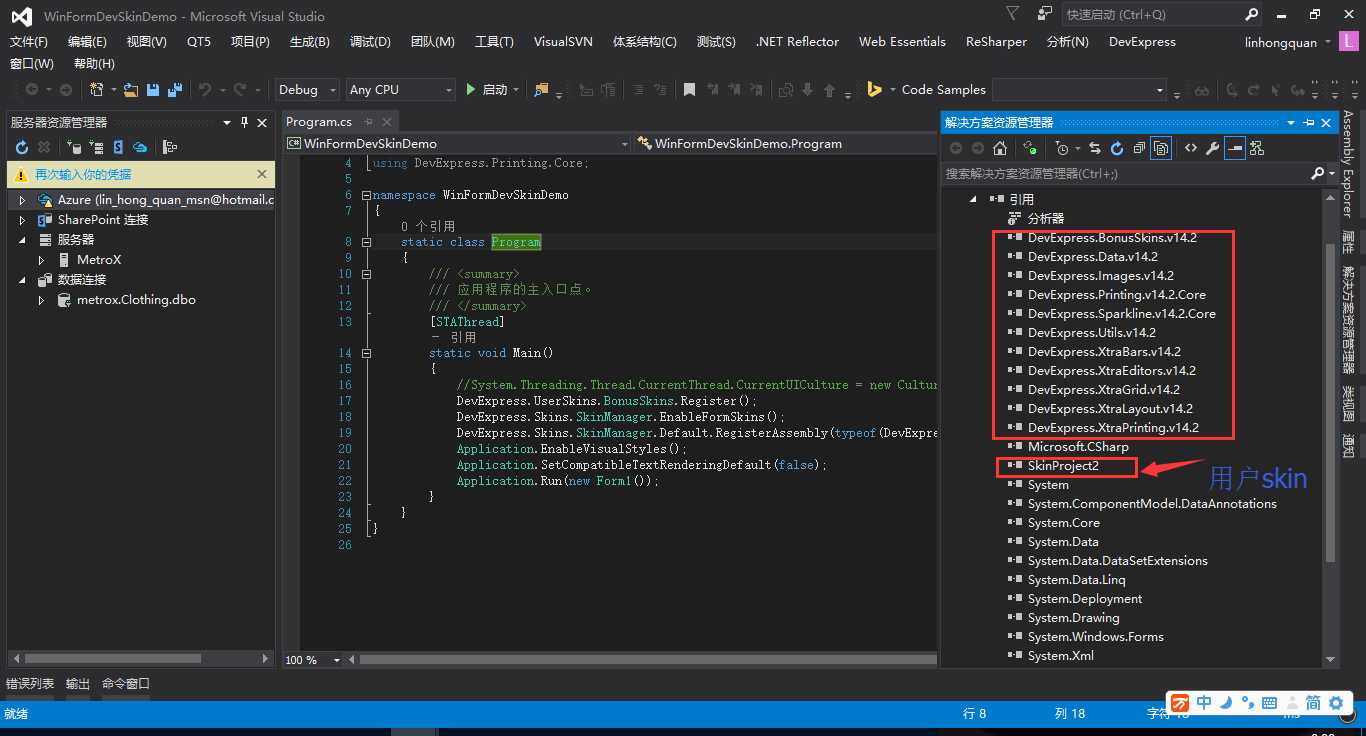1366x736 pixels.
Task: Click the SharePoint connection icon in Server Explorer
Action: click(118, 147)
